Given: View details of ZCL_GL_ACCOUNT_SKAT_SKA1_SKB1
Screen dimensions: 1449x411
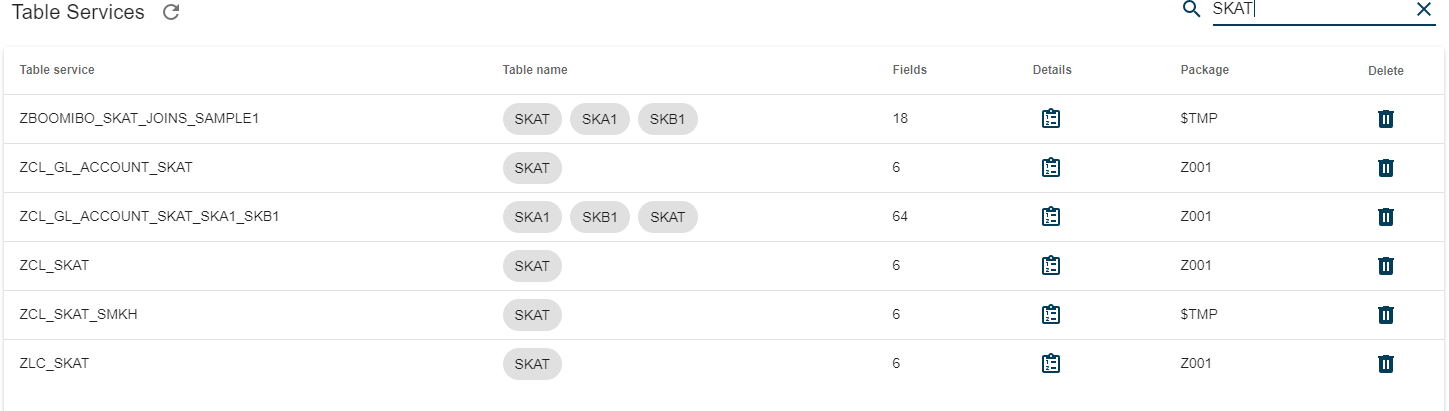Looking at the screenshot, I should (x=1051, y=217).
